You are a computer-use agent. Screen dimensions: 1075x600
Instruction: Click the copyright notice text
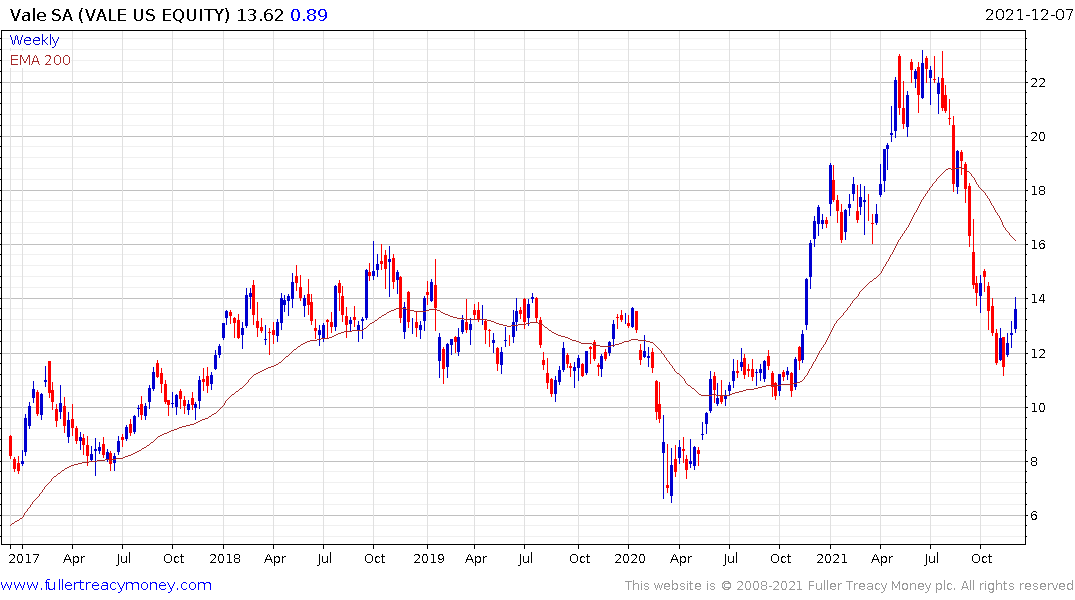coord(849,586)
